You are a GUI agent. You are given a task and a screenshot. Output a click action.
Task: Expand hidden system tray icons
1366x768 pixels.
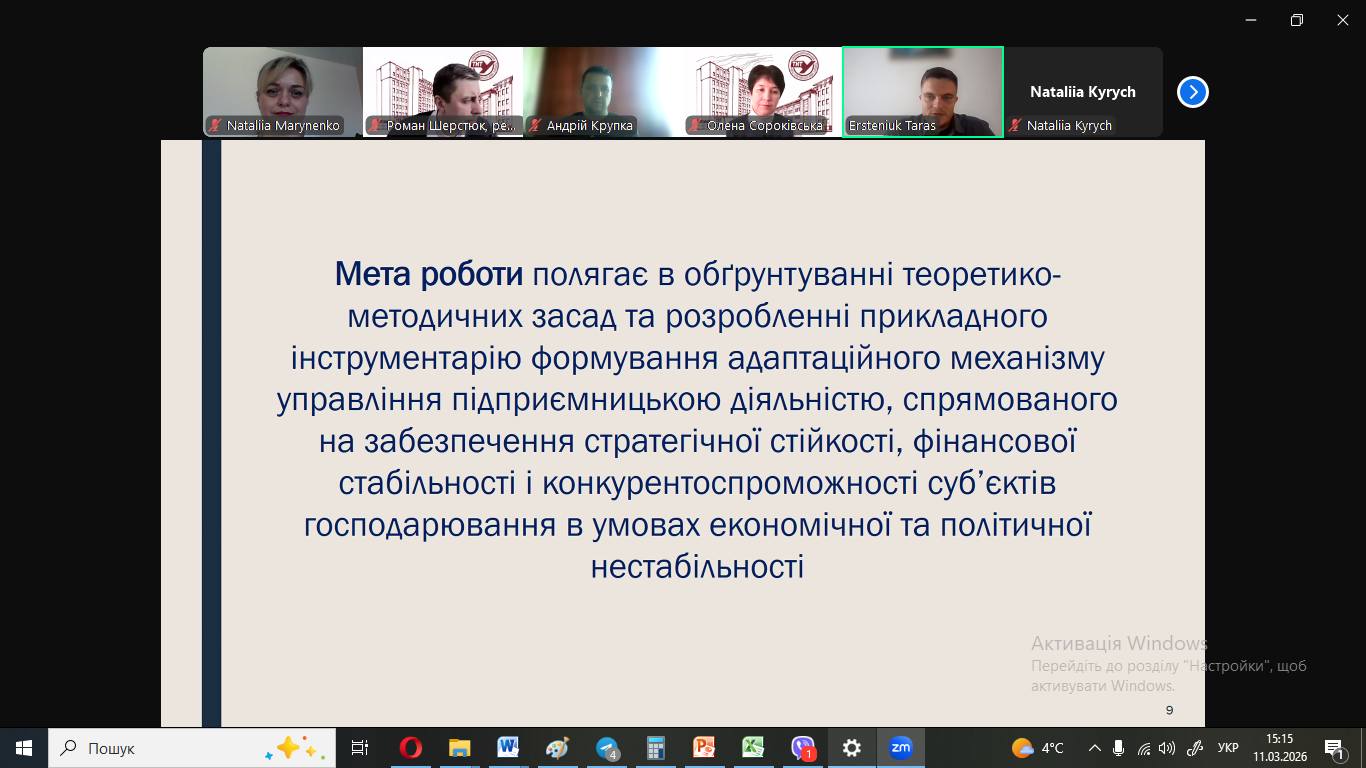pos(1095,748)
